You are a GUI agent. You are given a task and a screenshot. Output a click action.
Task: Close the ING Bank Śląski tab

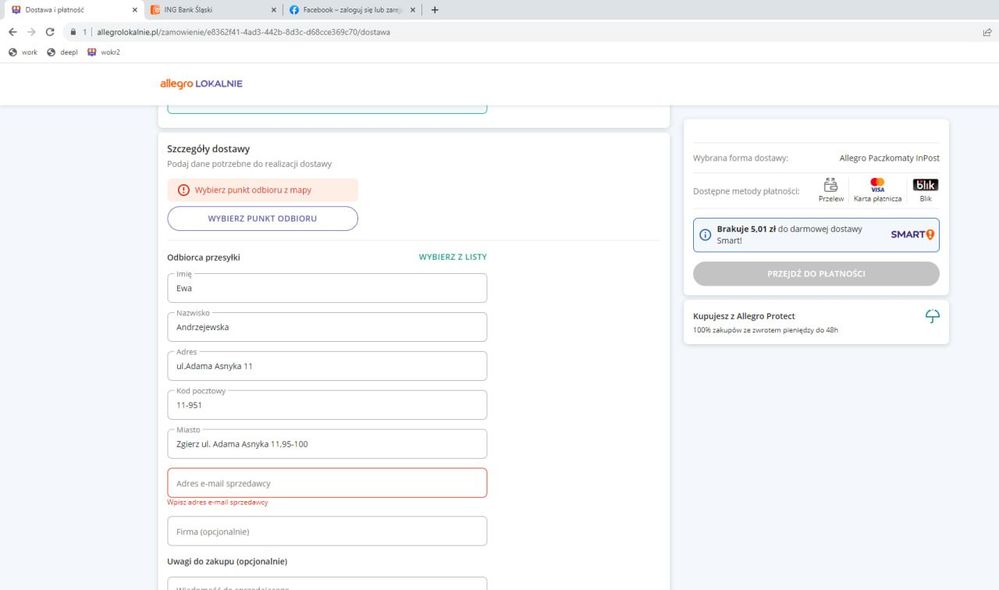tap(273, 10)
